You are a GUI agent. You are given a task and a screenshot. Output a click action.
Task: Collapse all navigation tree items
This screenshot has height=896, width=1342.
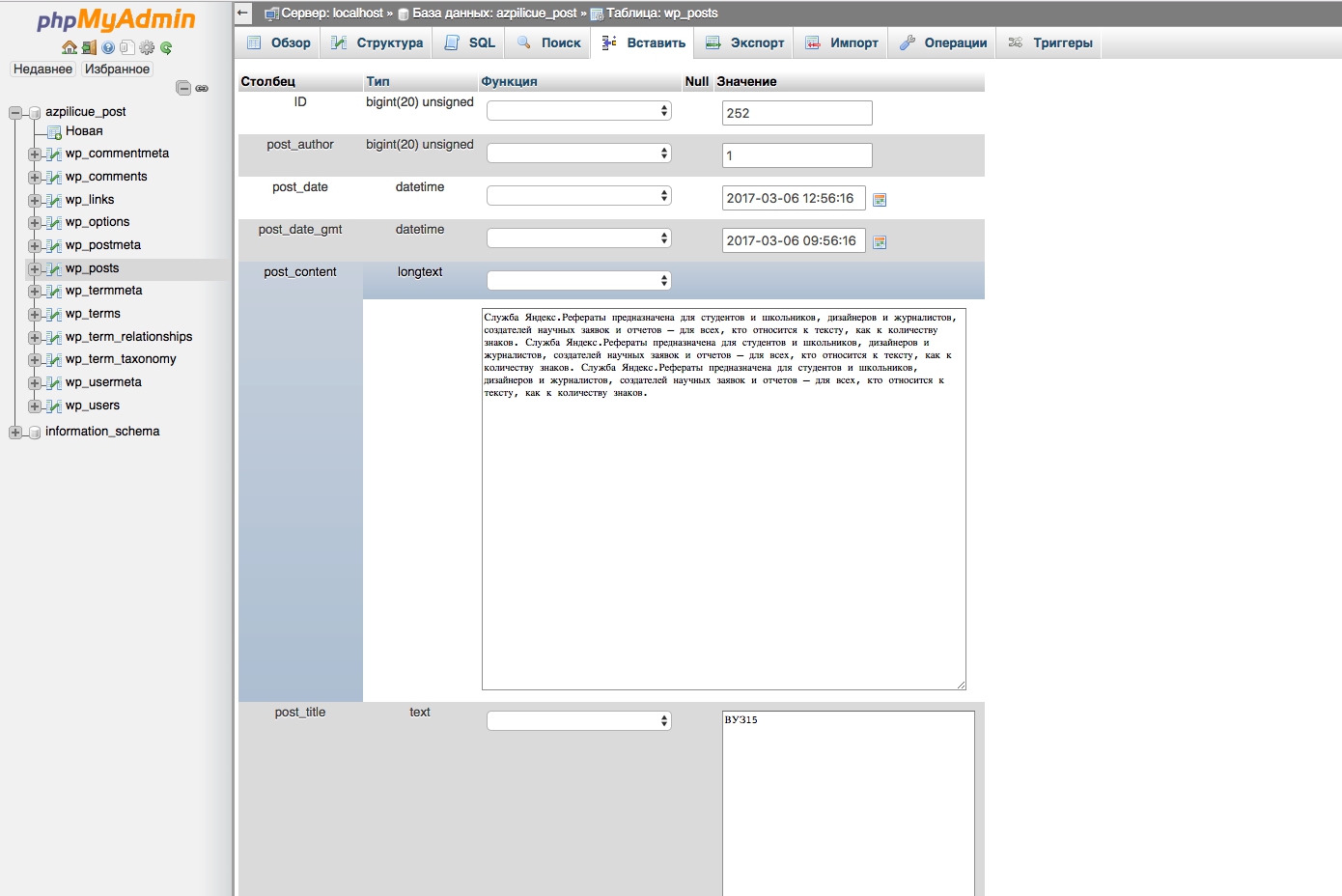click(x=183, y=88)
